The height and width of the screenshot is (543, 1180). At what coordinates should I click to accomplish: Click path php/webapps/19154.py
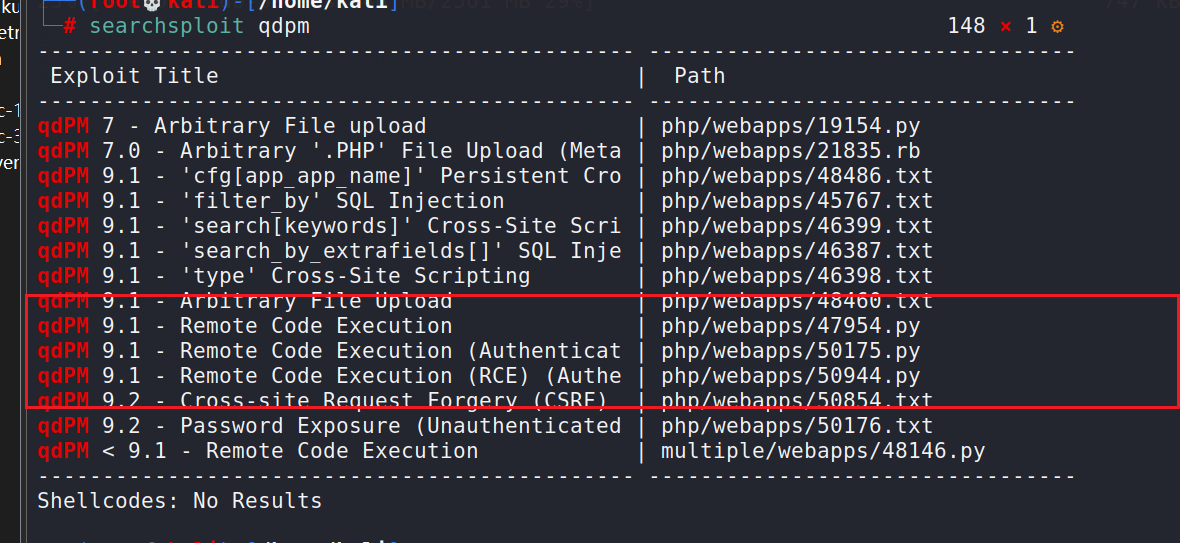click(790, 126)
